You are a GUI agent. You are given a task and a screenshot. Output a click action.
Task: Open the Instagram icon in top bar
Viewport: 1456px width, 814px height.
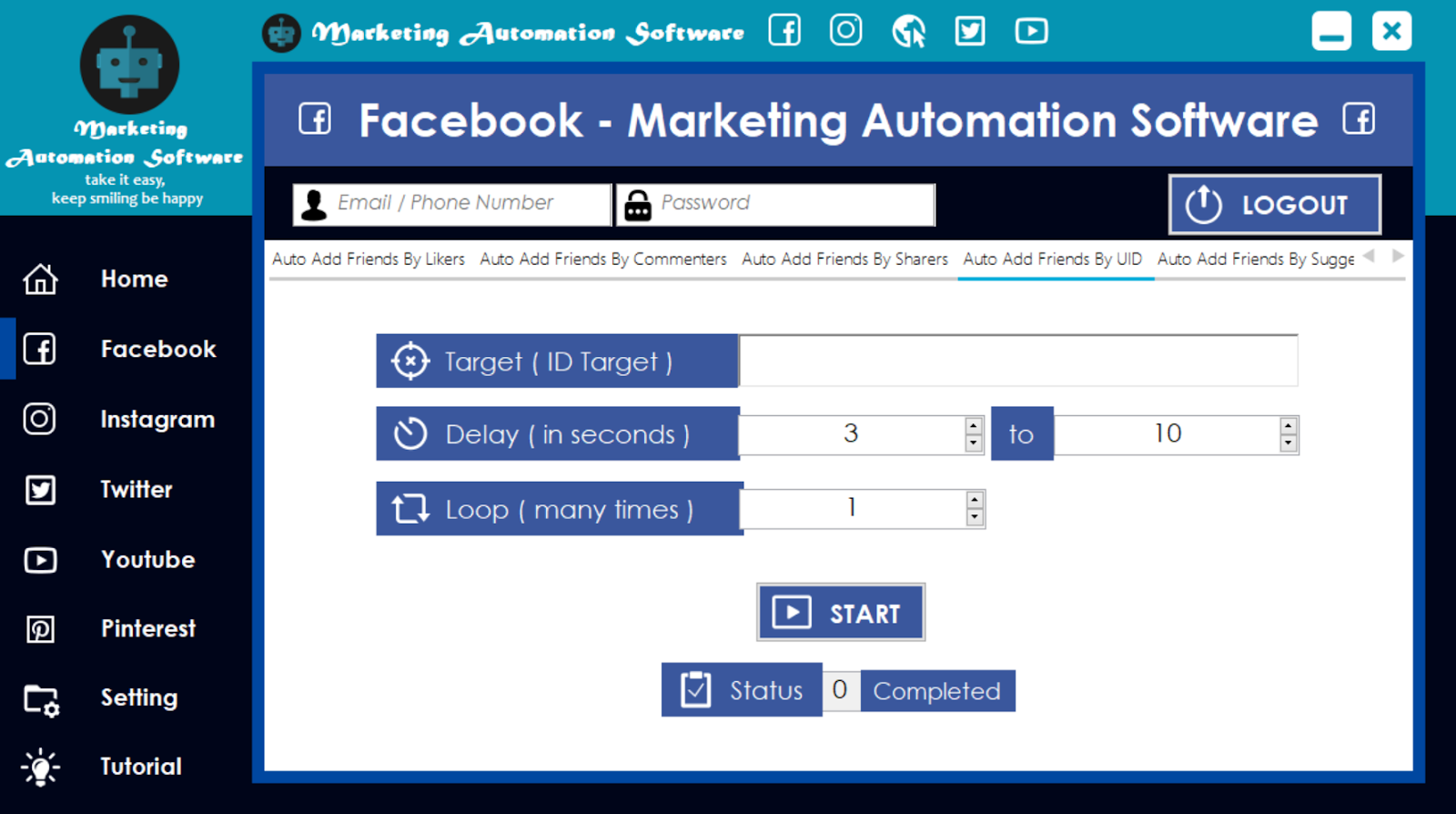pyautogui.click(x=845, y=30)
